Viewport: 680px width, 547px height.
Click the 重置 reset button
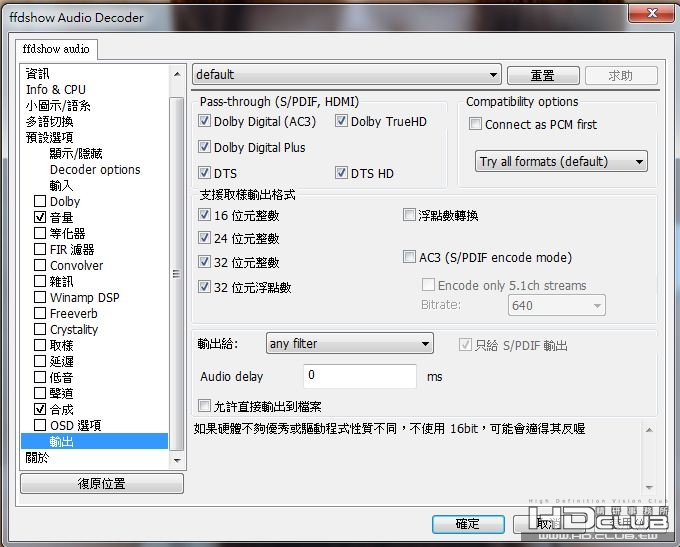pyautogui.click(x=543, y=75)
